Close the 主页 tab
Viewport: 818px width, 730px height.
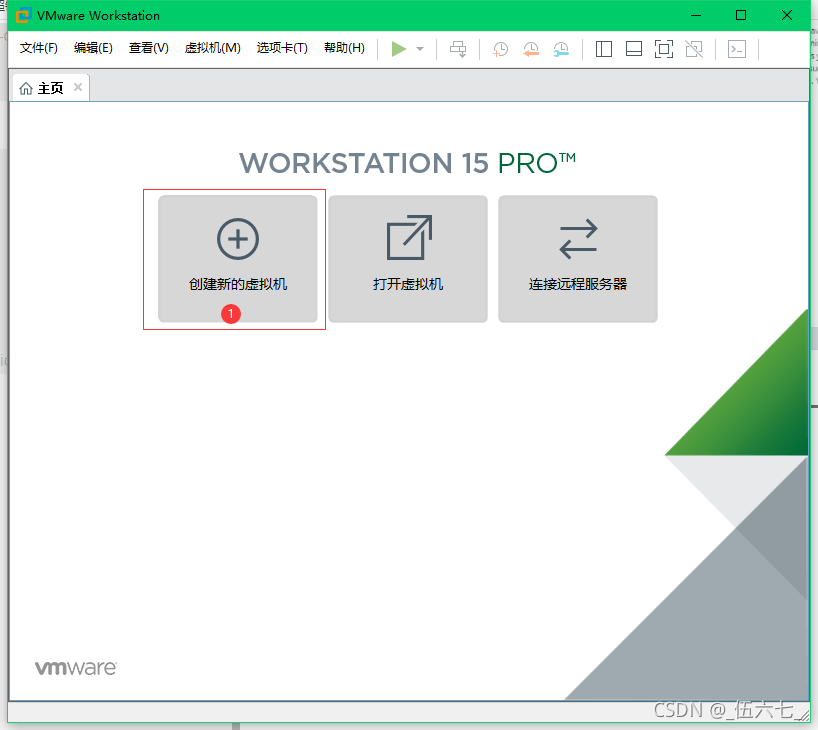(x=78, y=87)
